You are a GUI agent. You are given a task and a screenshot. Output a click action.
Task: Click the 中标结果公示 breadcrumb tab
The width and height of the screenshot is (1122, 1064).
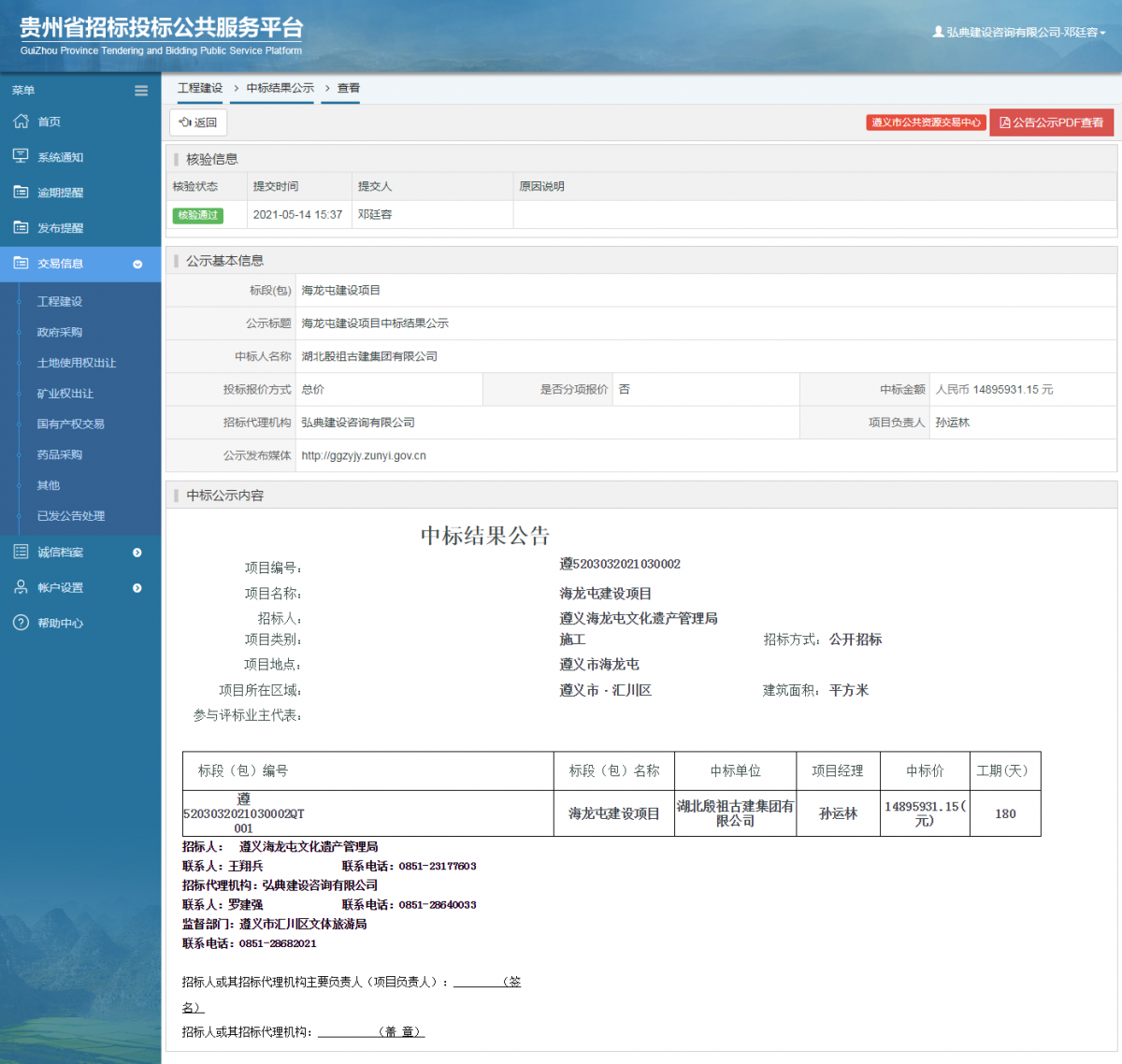click(x=280, y=88)
